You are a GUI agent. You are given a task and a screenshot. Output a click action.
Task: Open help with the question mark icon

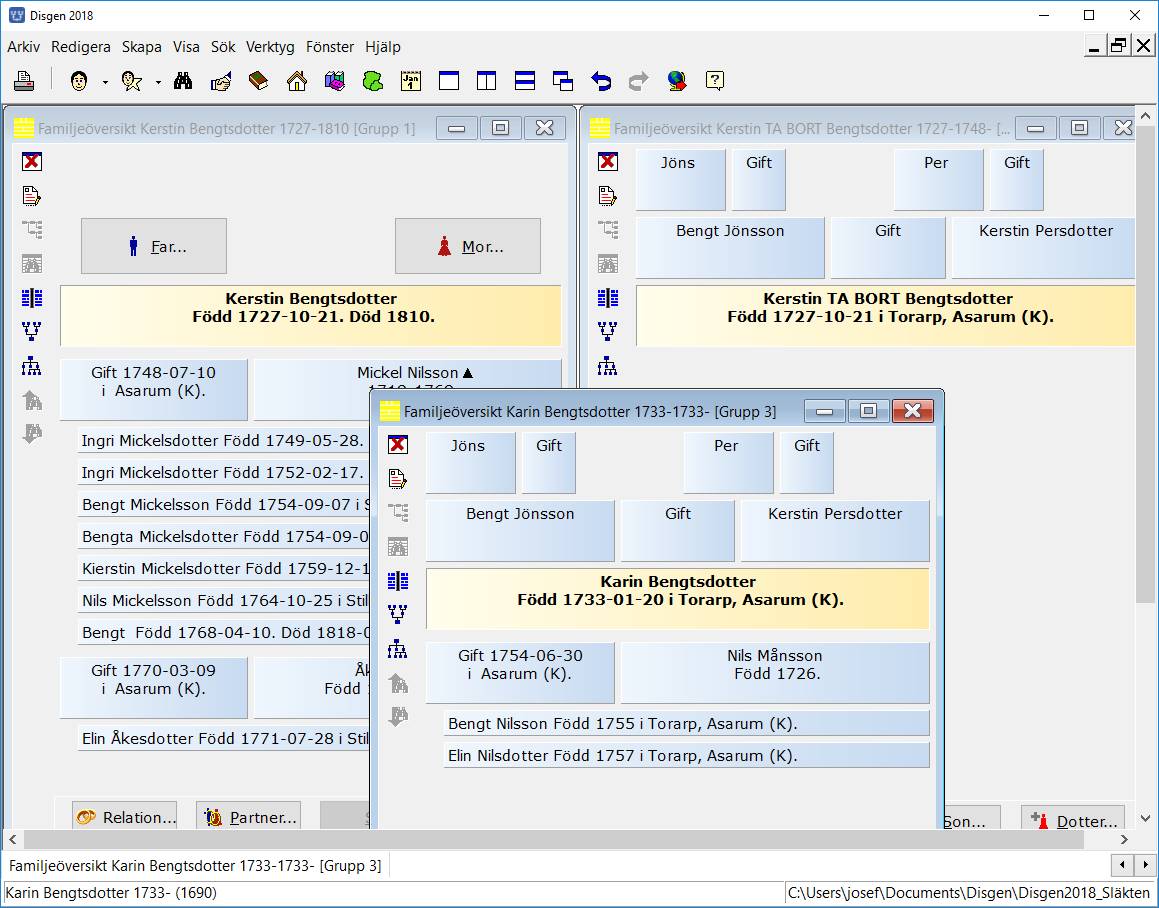(715, 81)
